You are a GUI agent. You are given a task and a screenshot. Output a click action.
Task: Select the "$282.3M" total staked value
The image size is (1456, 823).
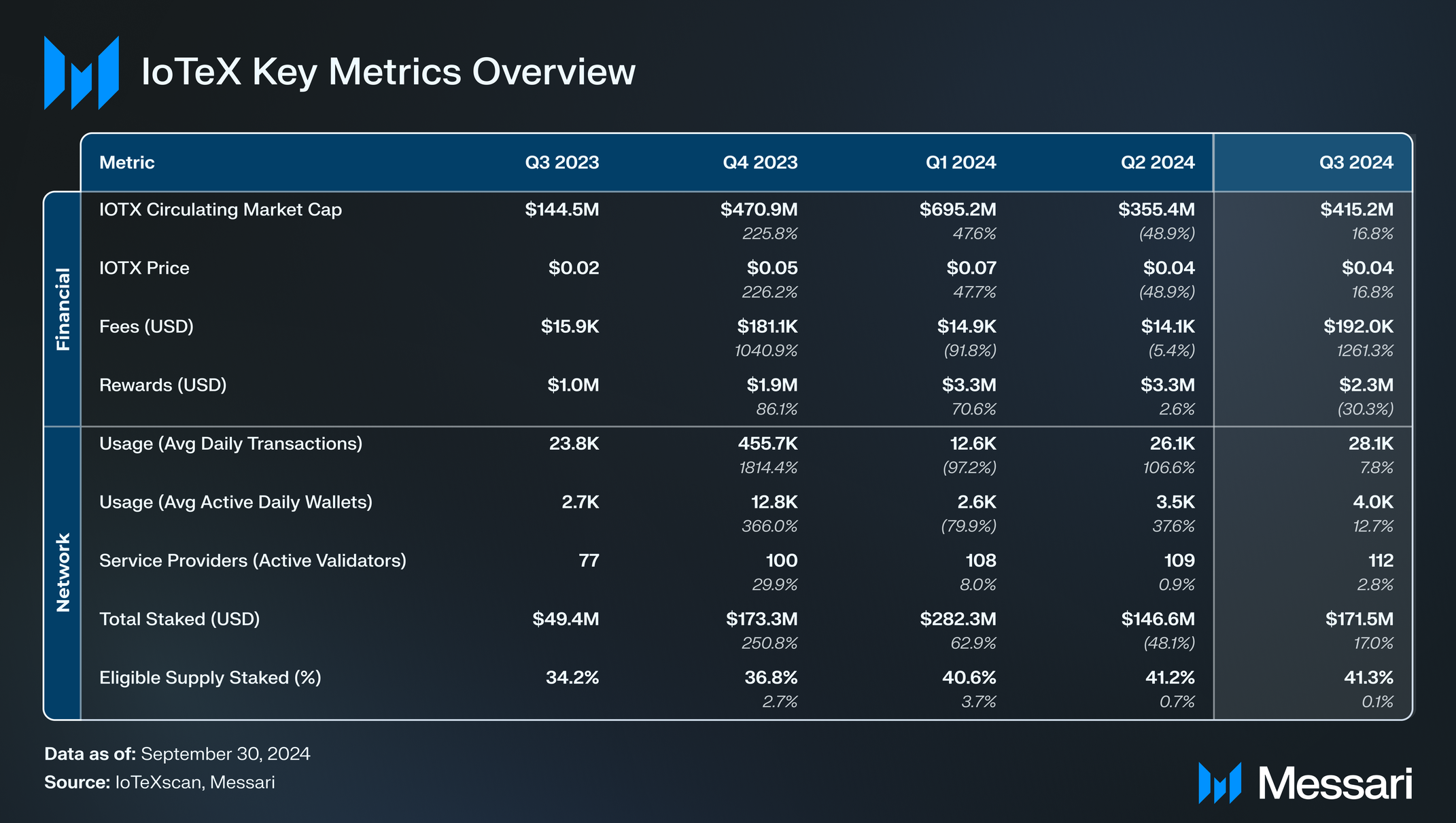tap(958, 618)
